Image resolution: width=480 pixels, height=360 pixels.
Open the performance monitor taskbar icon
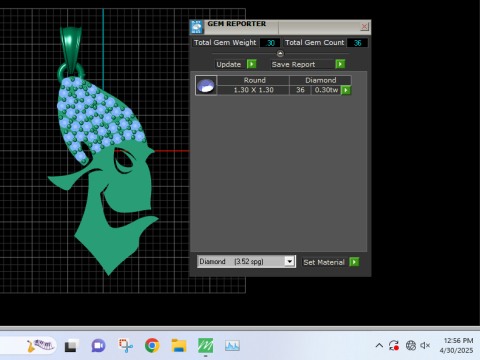point(232,346)
